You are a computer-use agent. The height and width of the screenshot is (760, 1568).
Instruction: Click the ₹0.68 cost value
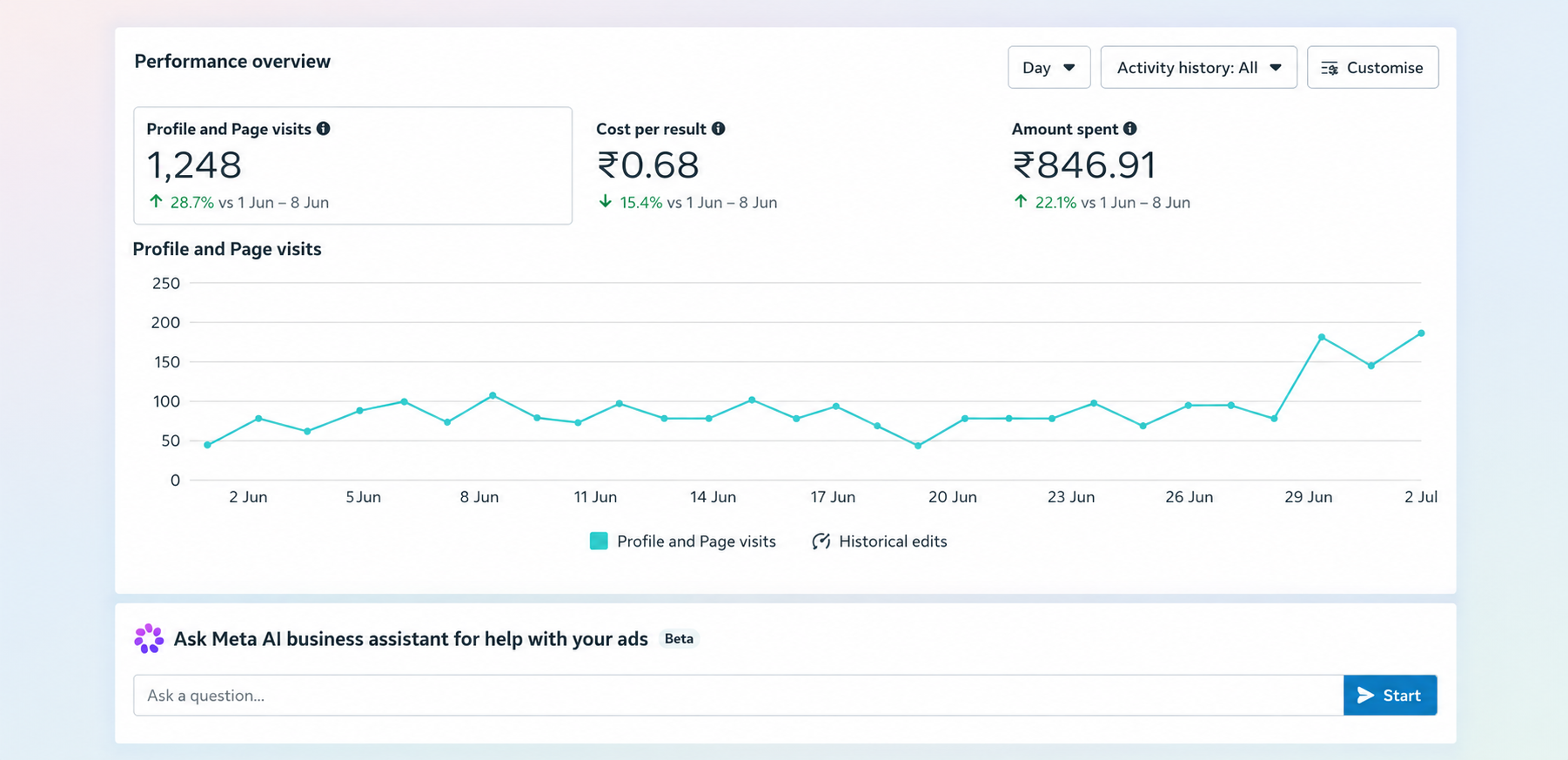pos(648,165)
